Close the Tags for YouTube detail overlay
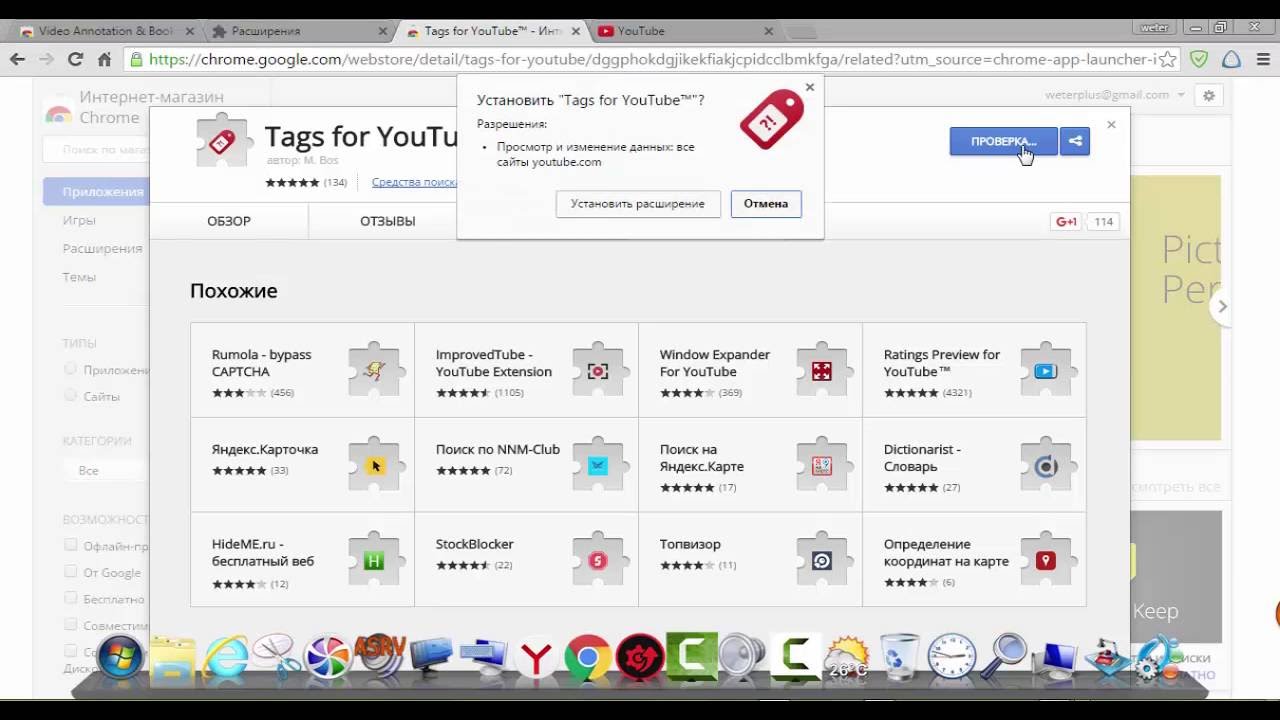The height and width of the screenshot is (720, 1280). [x=1111, y=124]
